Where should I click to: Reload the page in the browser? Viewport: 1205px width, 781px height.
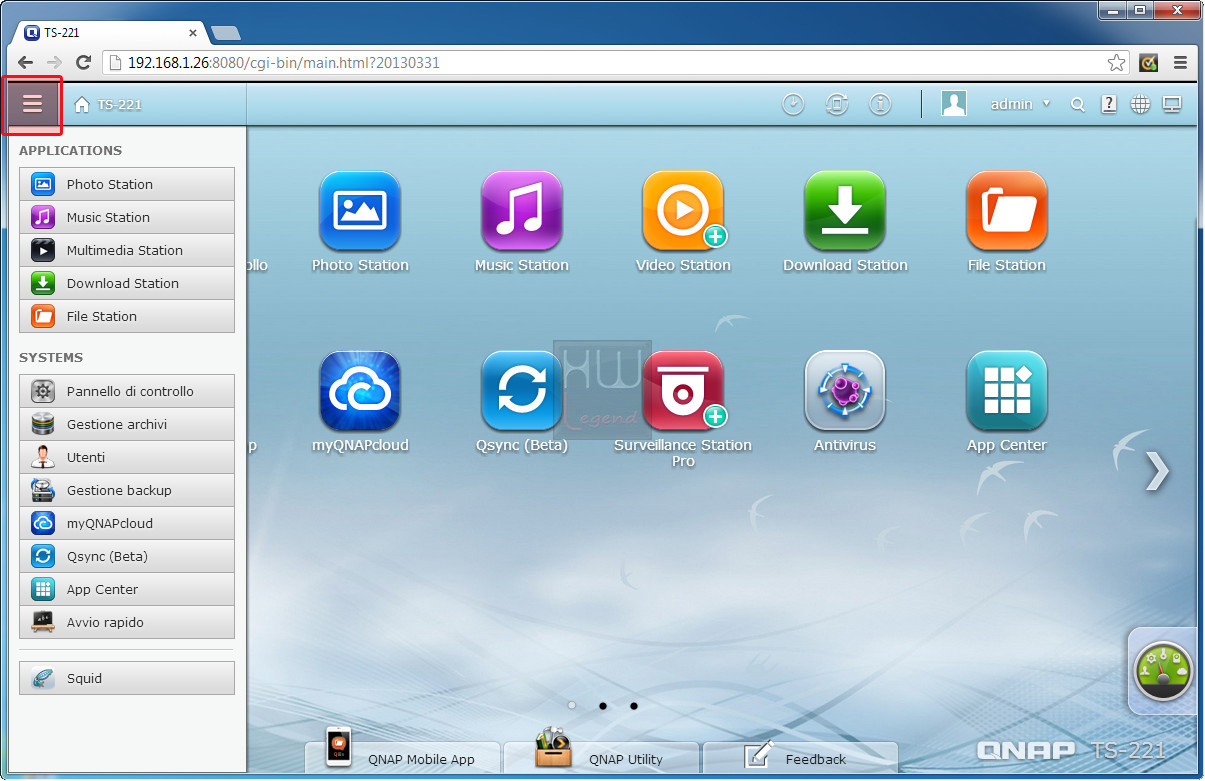[84, 62]
